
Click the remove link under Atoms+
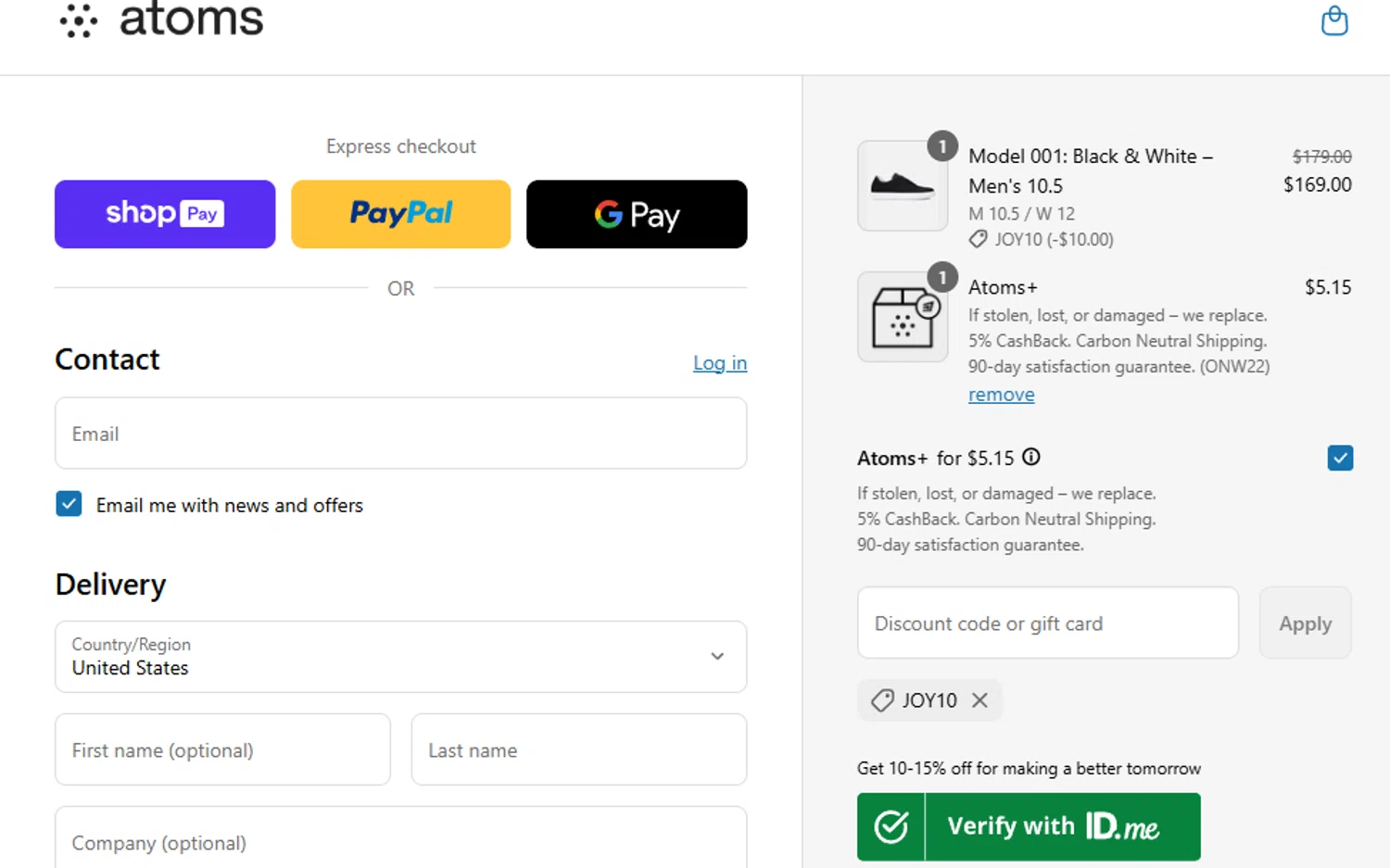click(x=1001, y=395)
